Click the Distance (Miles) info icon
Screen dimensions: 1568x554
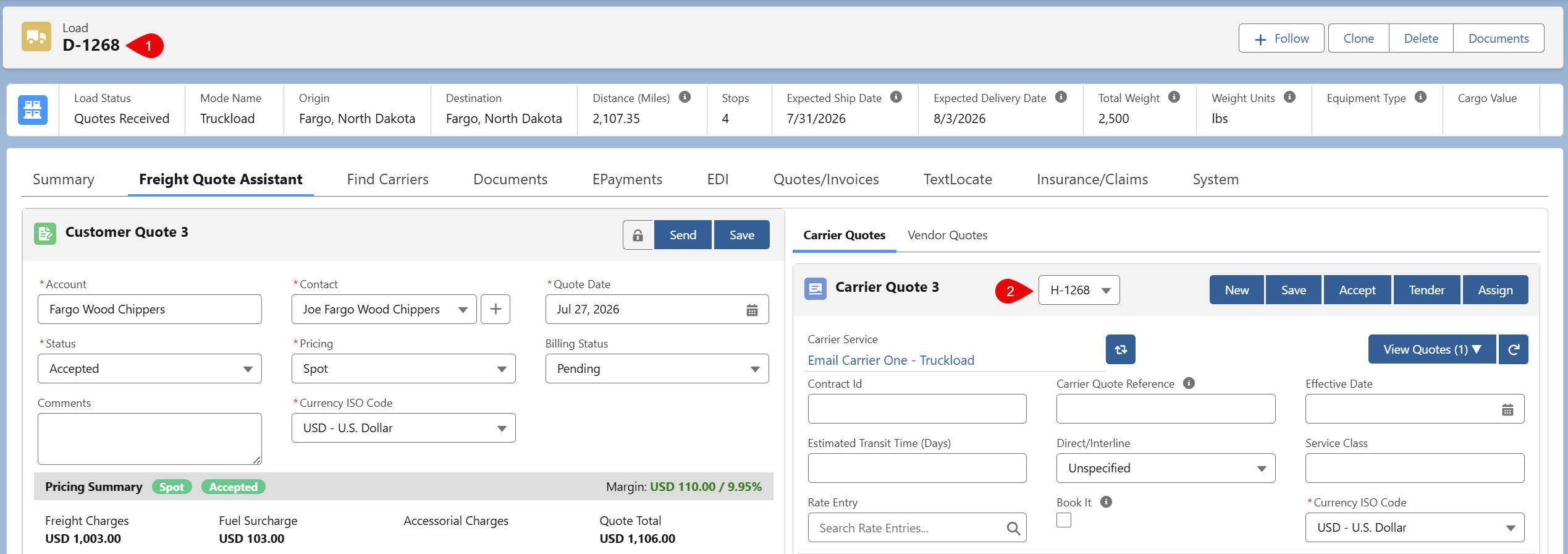tap(685, 97)
